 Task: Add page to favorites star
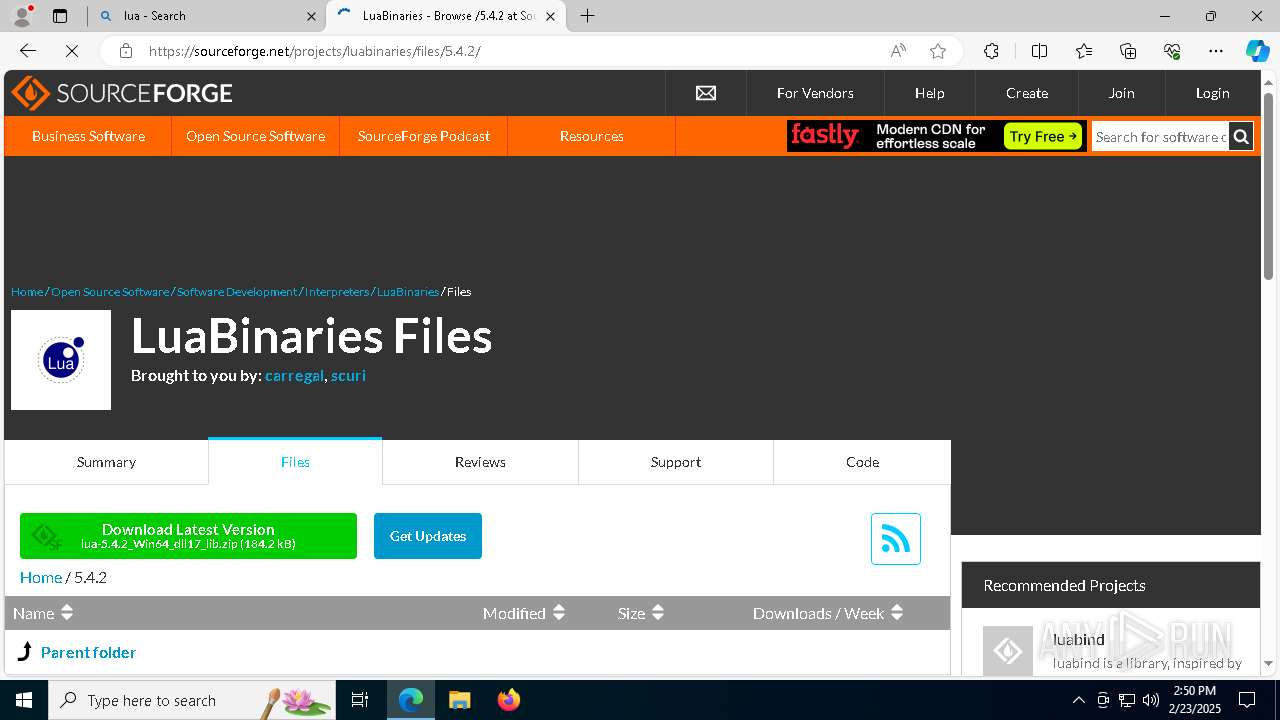[x=937, y=51]
